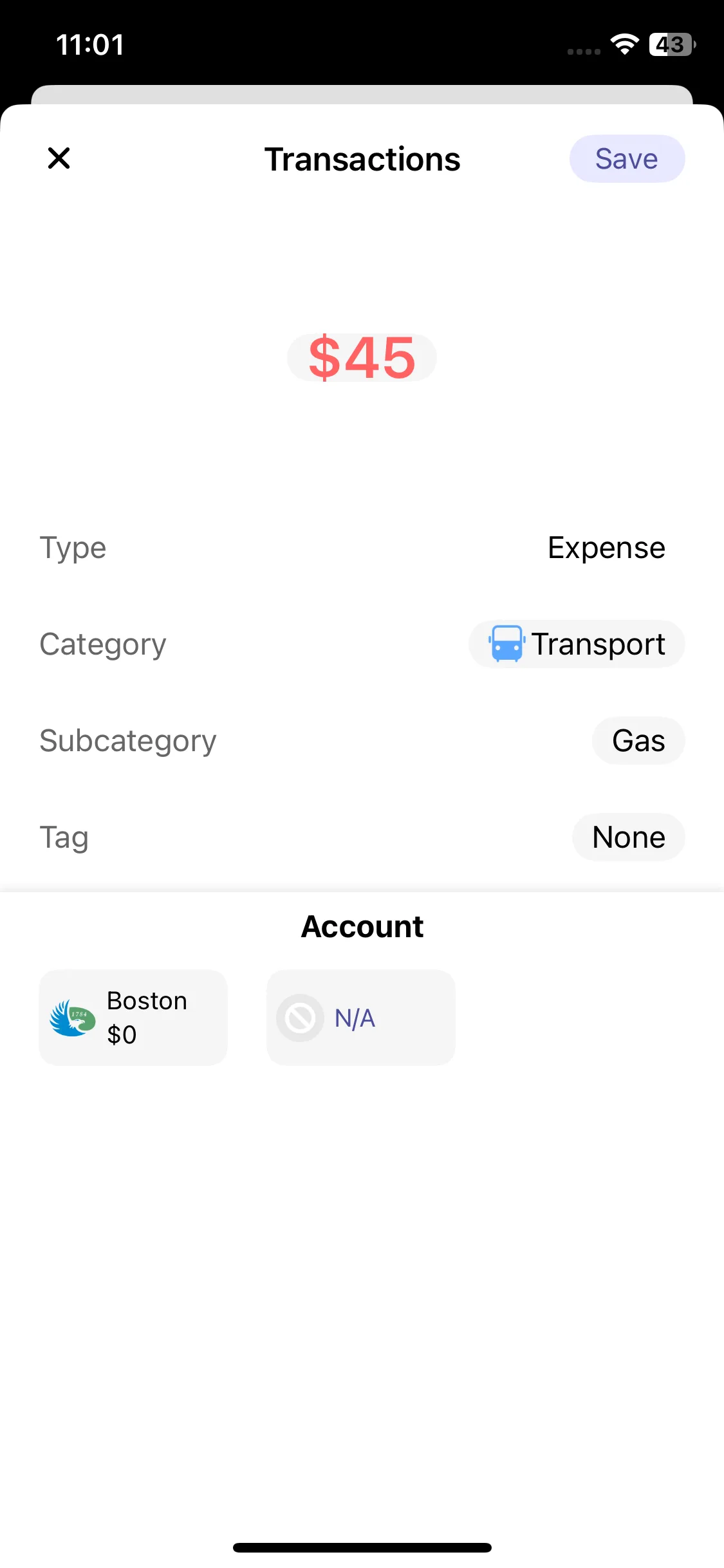Tap the Boston bank eagle logo

coord(73,1018)
